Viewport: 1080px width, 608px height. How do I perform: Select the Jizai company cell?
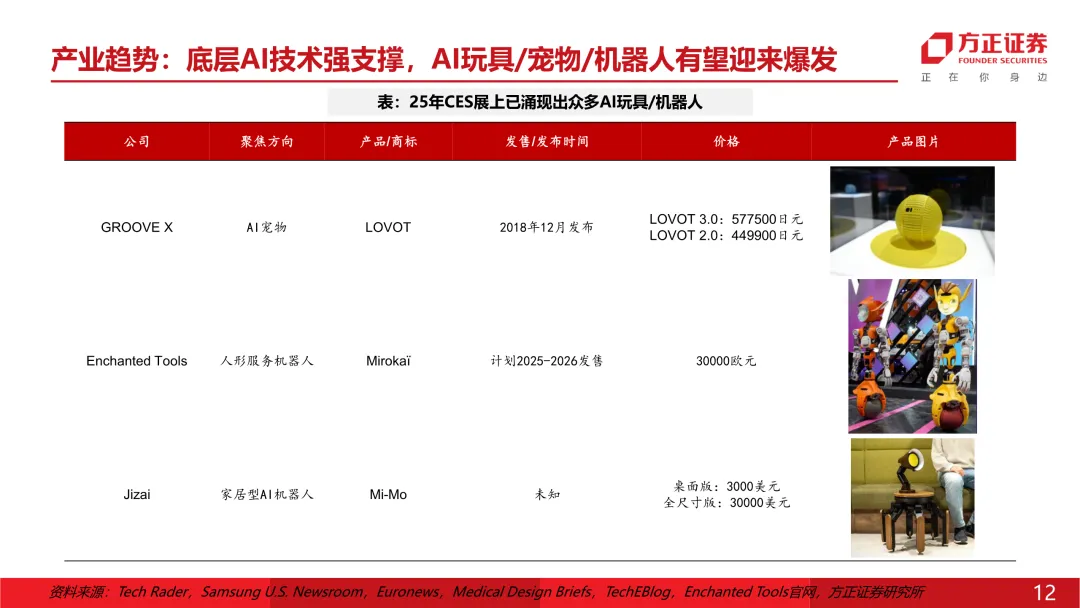click(136, 494)
